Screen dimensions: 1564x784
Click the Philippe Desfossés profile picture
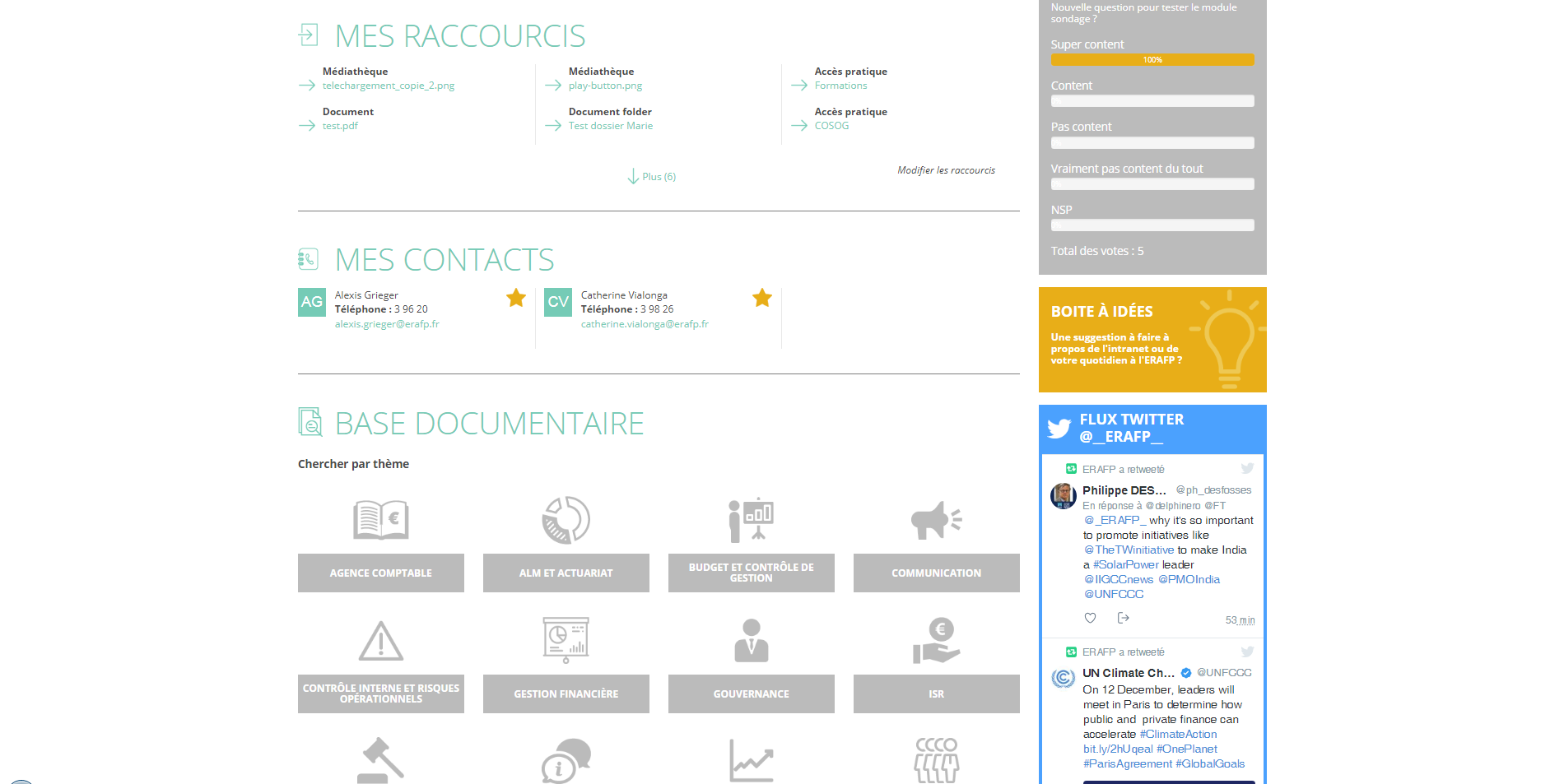pyautogui.click(x=1064, y=496)
